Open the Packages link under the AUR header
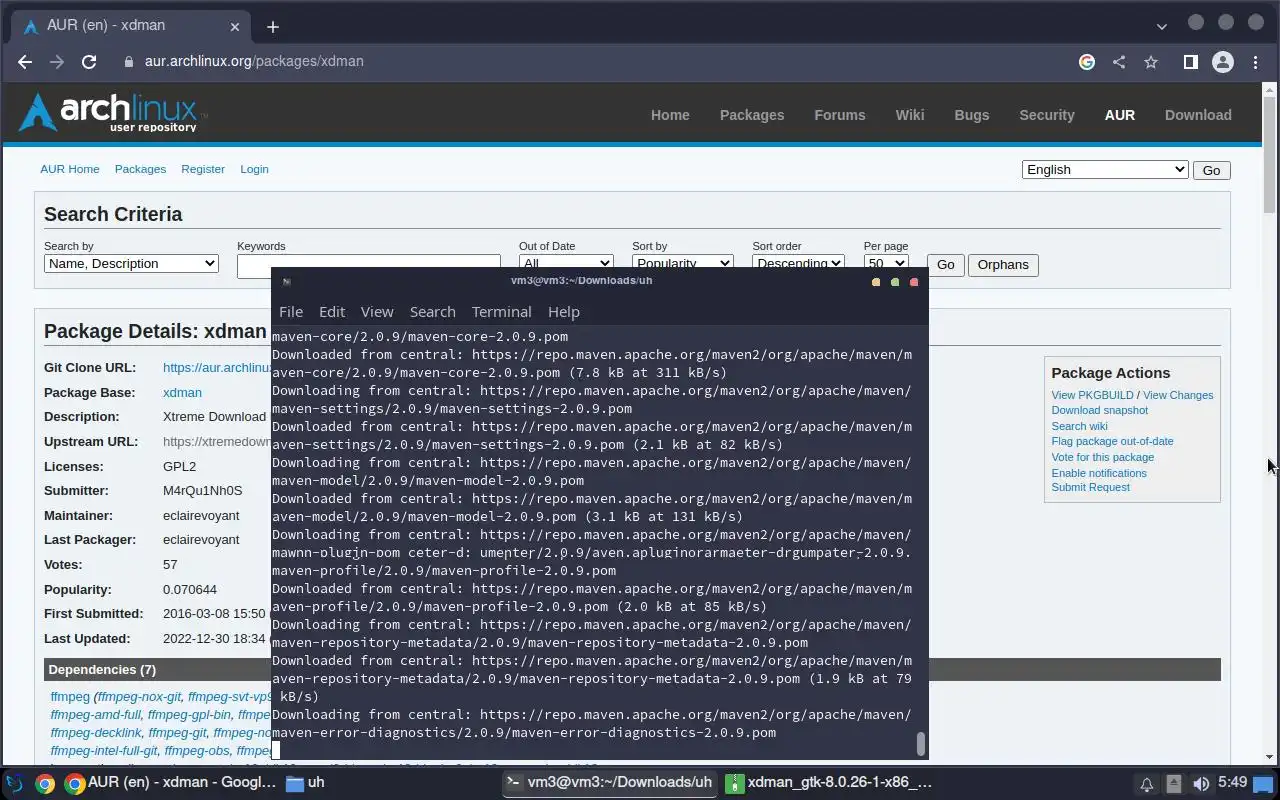 [140, 169]
